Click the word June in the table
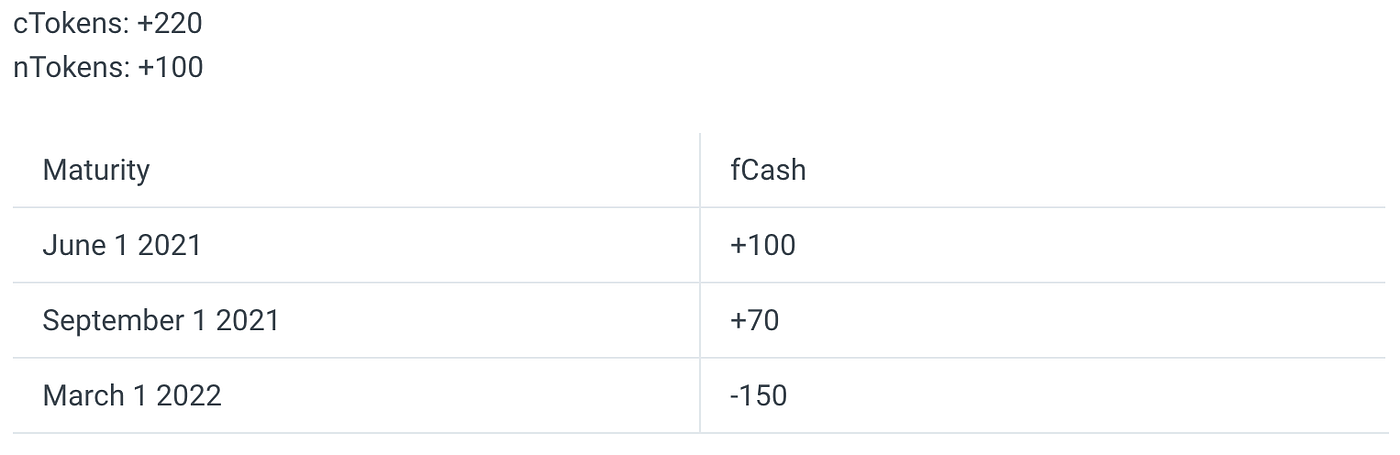This screenshot has height=455, width=1400. click(x=74, y=245)
